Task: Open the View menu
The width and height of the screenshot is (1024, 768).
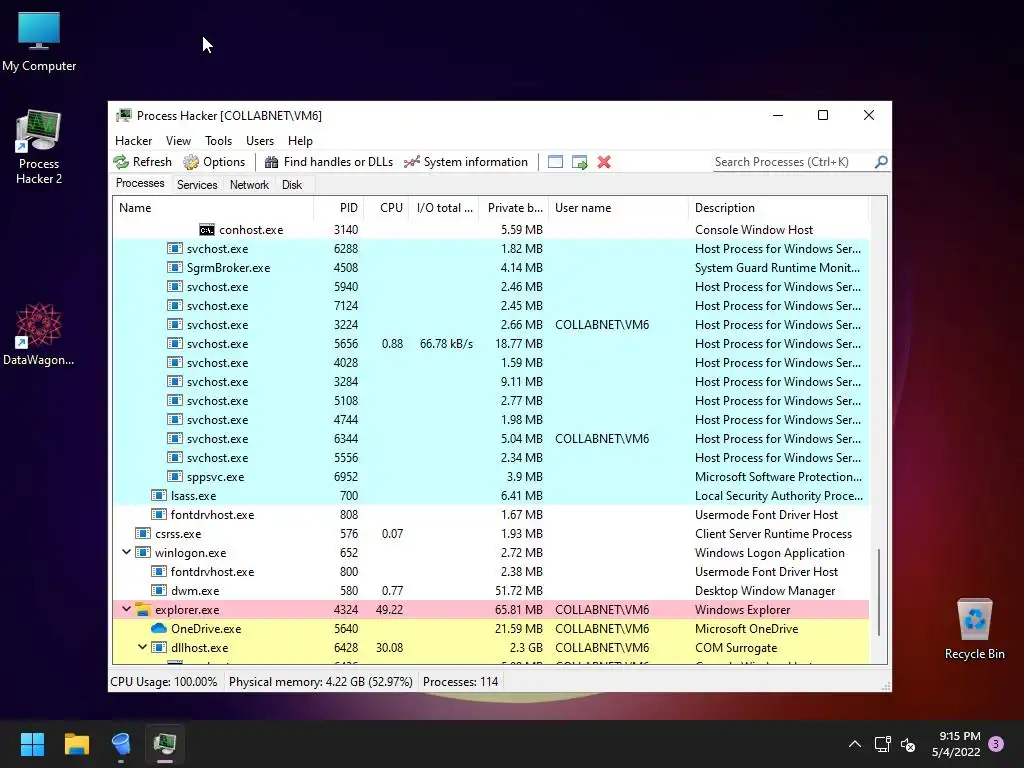Action: click(x=178, y=141)
